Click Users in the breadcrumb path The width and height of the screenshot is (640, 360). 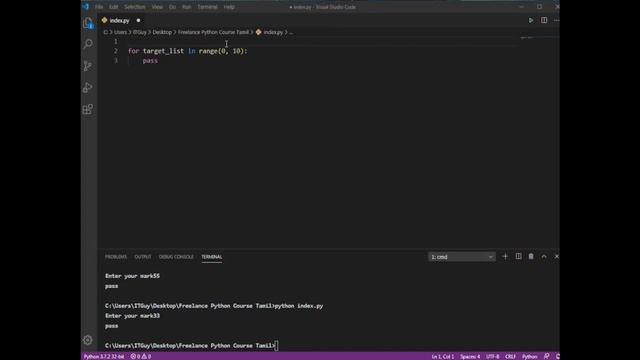[120, 32]
